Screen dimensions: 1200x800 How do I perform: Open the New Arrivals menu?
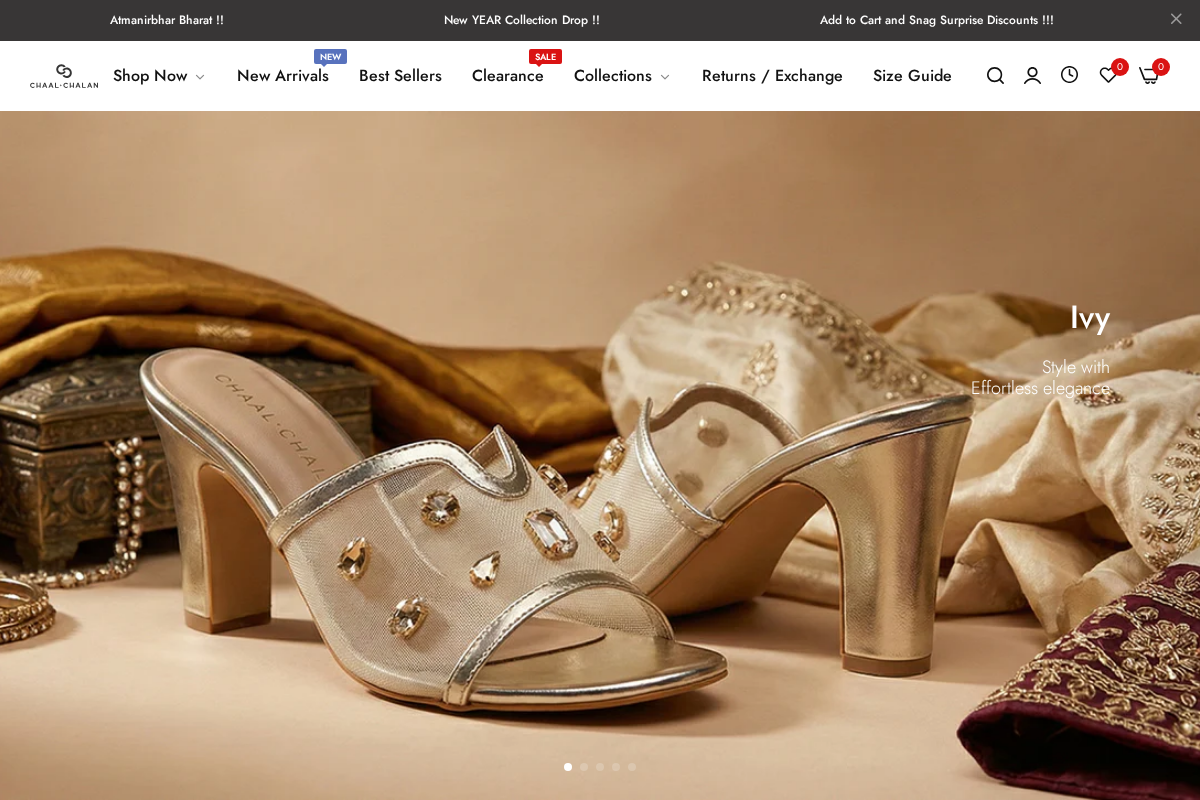point(283,76)
